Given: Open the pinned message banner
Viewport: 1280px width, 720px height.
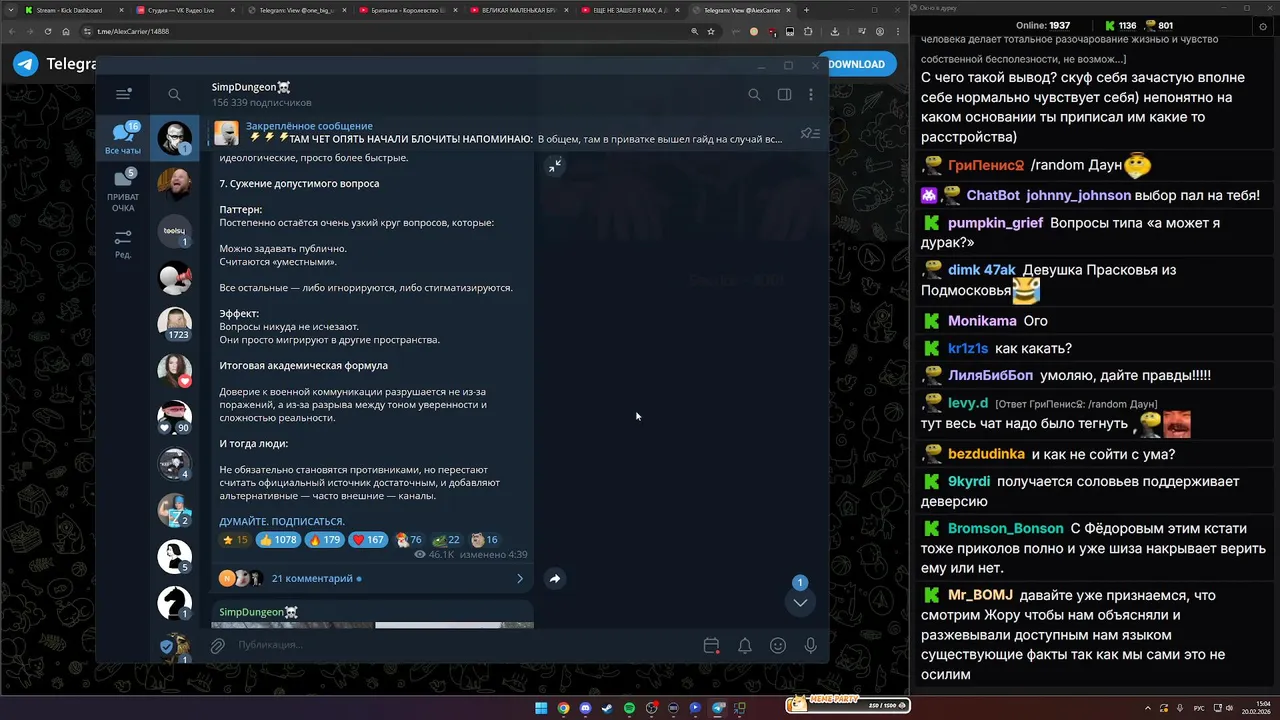Looking at the screenshot, I should coord(500,133).
